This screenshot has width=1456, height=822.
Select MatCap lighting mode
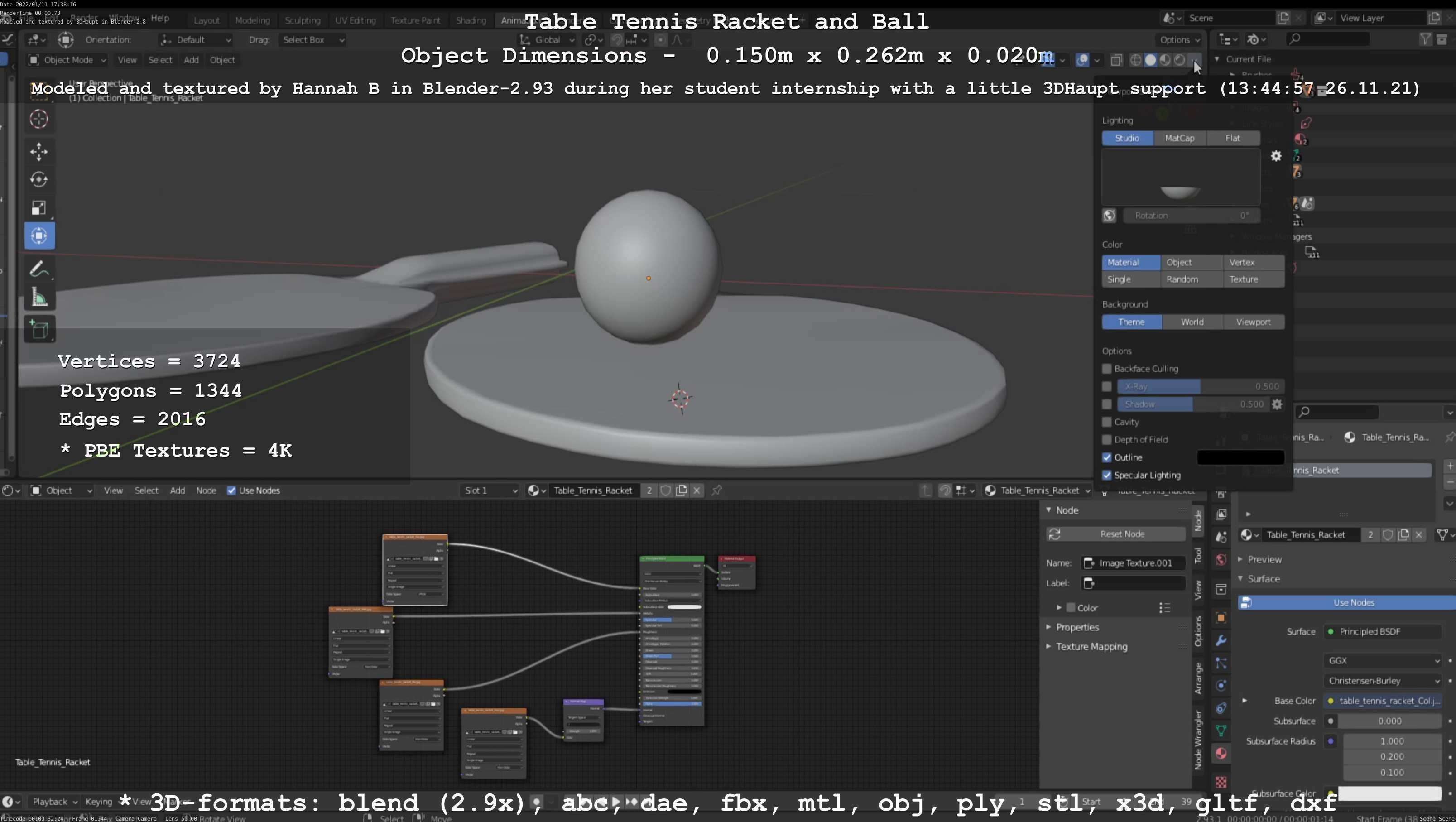[x=1180, y=138]
